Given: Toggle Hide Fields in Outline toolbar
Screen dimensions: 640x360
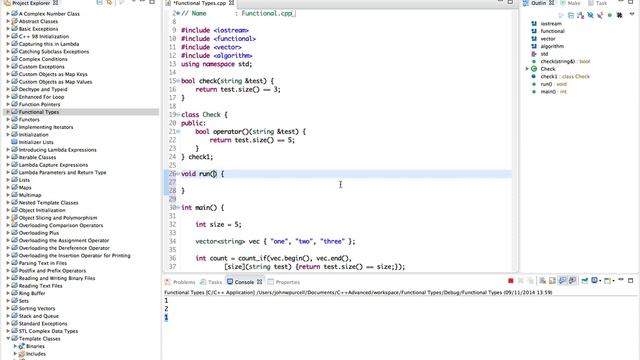Looking at the screenshot, I should [x=590, y=15].
